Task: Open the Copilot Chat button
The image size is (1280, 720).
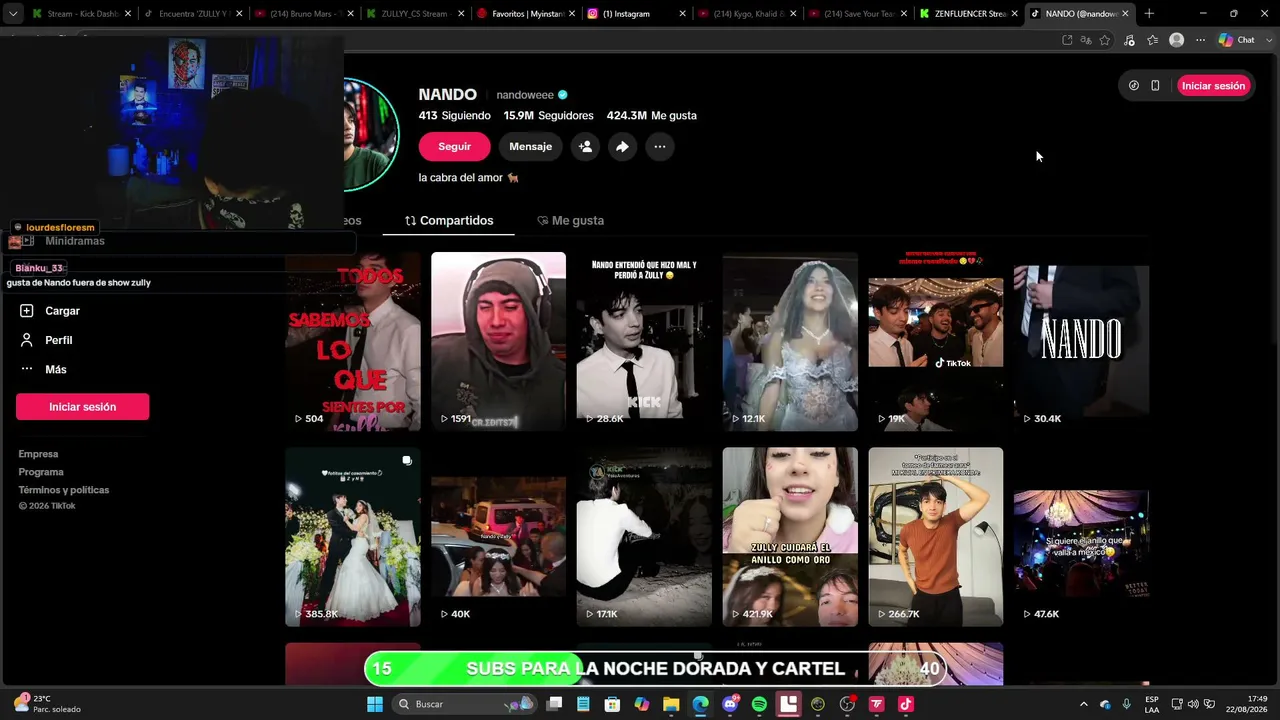Action: pos(1237,40)
